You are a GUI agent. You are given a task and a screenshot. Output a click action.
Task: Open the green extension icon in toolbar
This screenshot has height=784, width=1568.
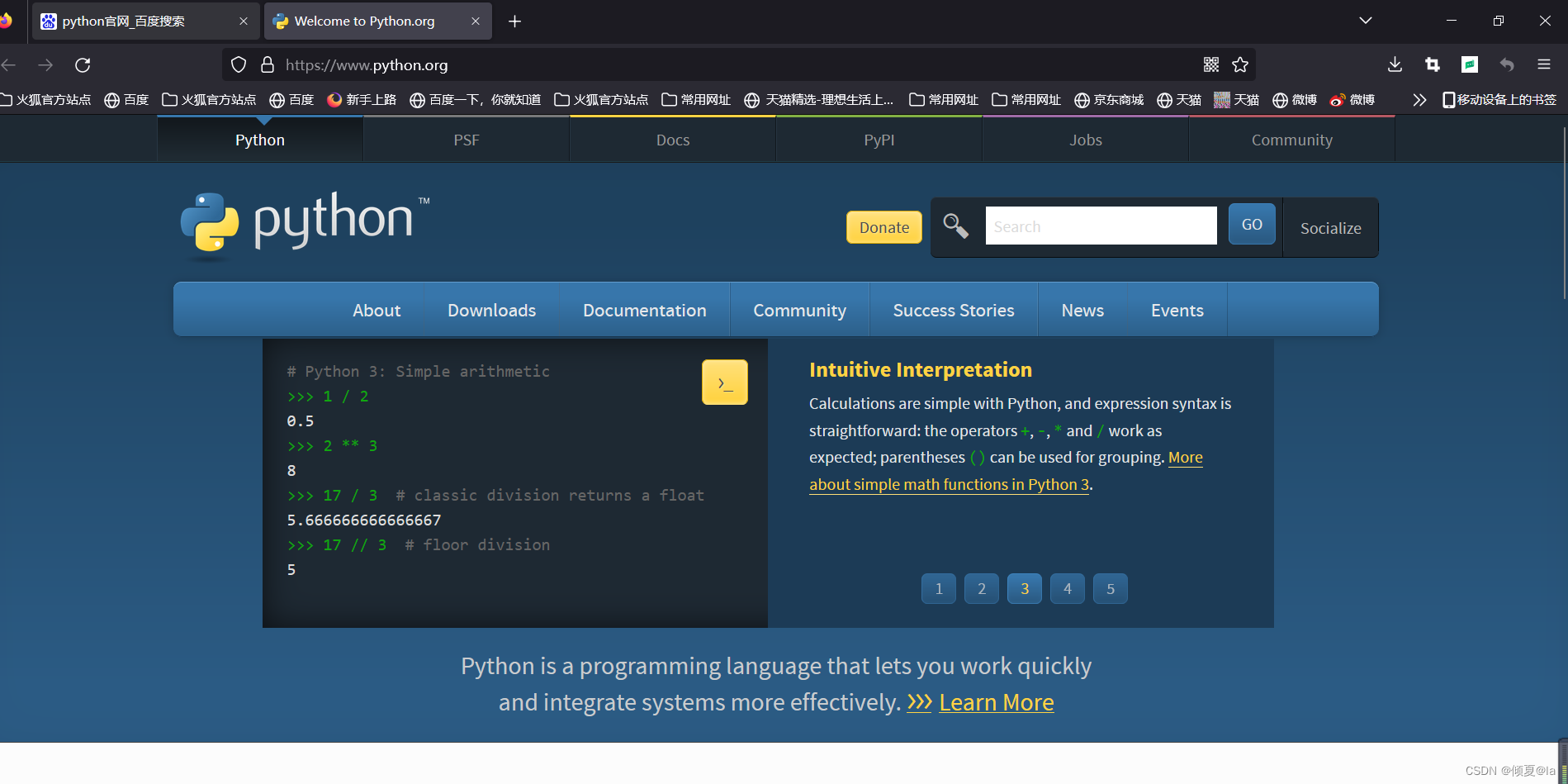pos(1470,64)
